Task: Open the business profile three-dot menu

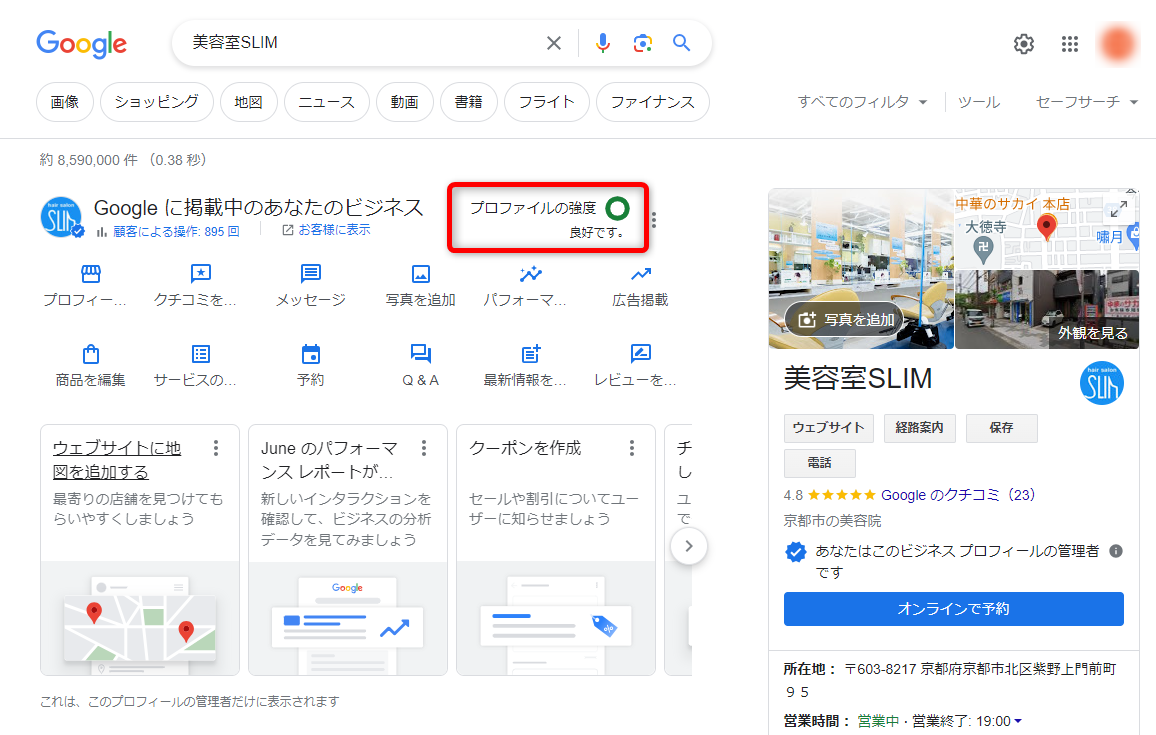Action: pyautogui.click(x=654, y=219)
